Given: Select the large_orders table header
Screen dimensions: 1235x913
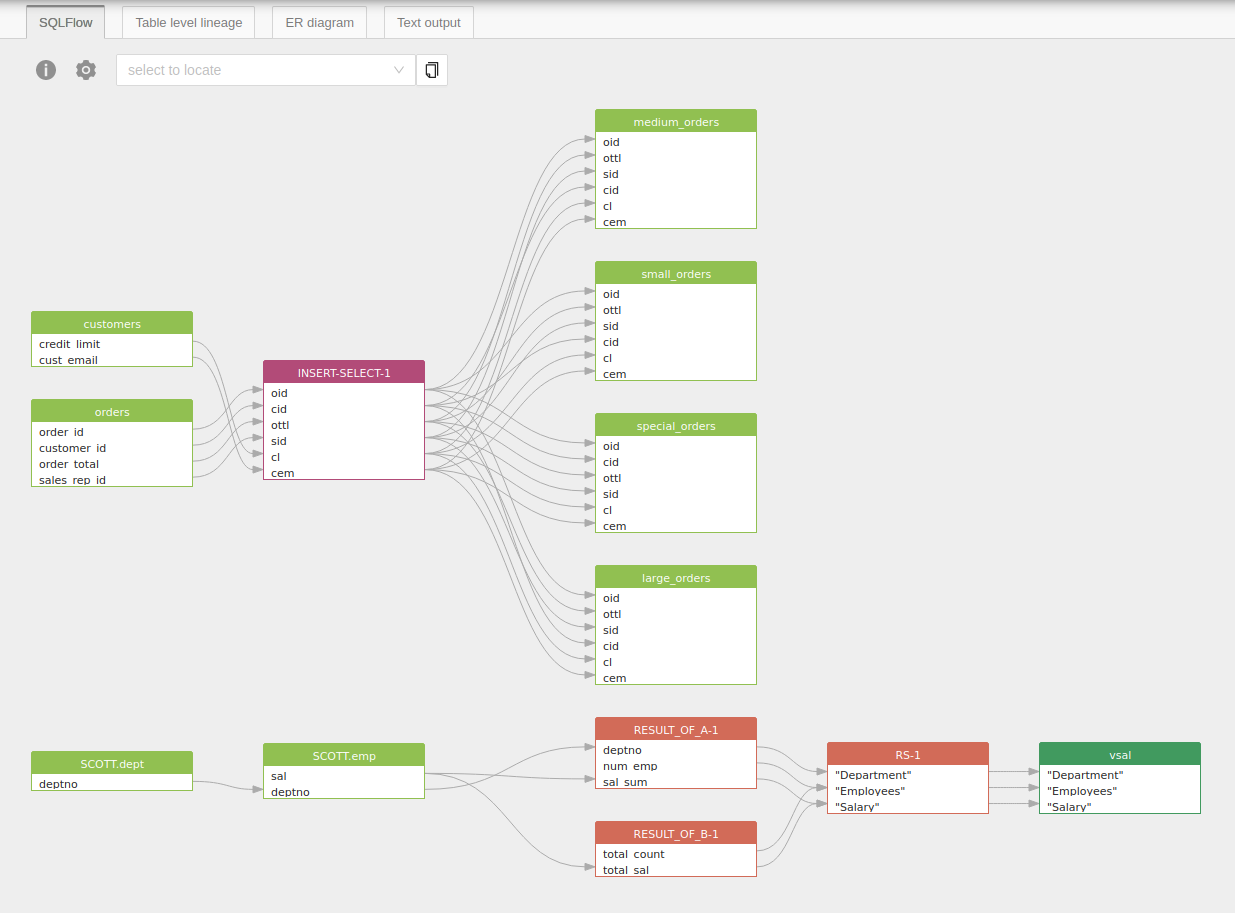Looking at the screenshot, I should point(676,577).
